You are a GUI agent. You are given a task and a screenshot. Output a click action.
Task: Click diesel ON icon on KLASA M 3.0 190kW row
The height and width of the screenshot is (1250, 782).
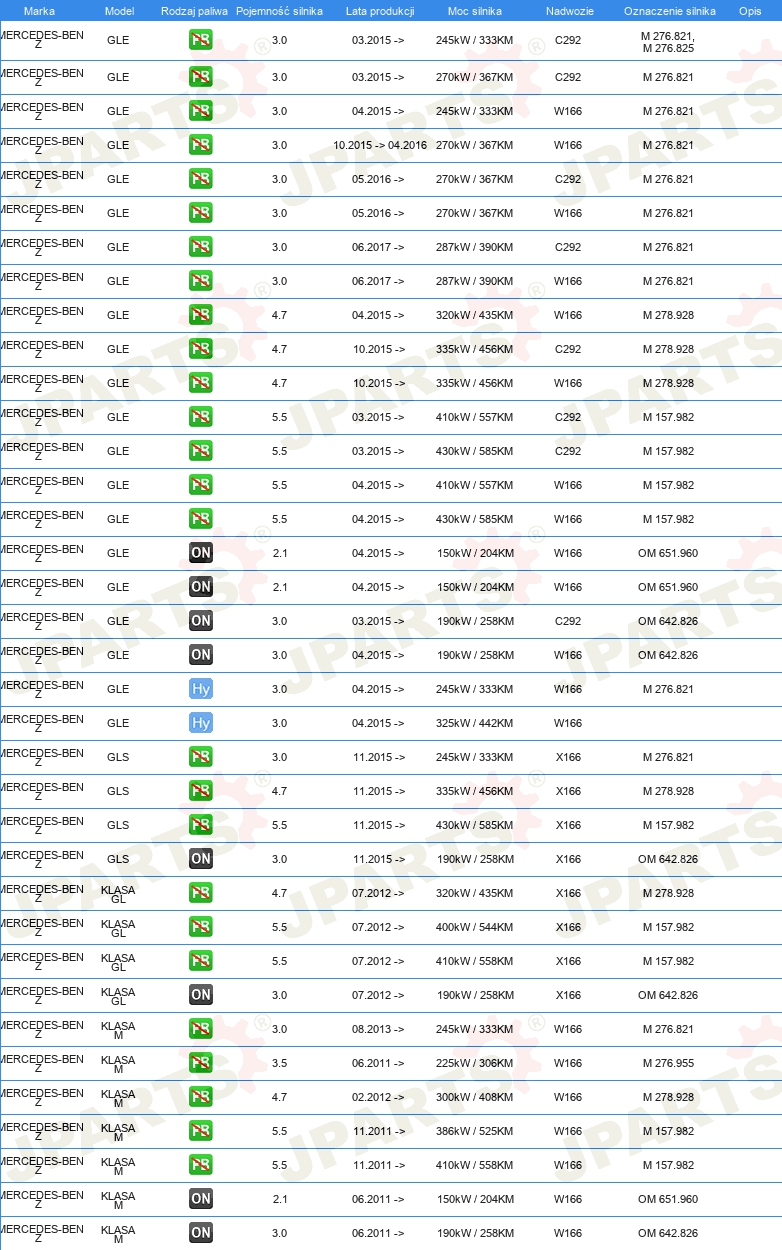[201, 1233]
